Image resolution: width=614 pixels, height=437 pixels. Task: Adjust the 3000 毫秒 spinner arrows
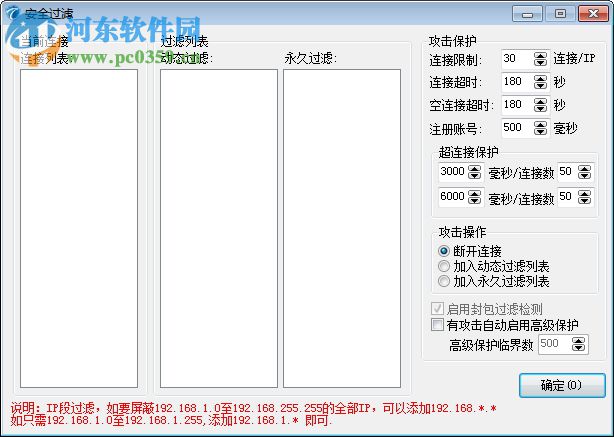pyautogui.click(x=475, y=172)
